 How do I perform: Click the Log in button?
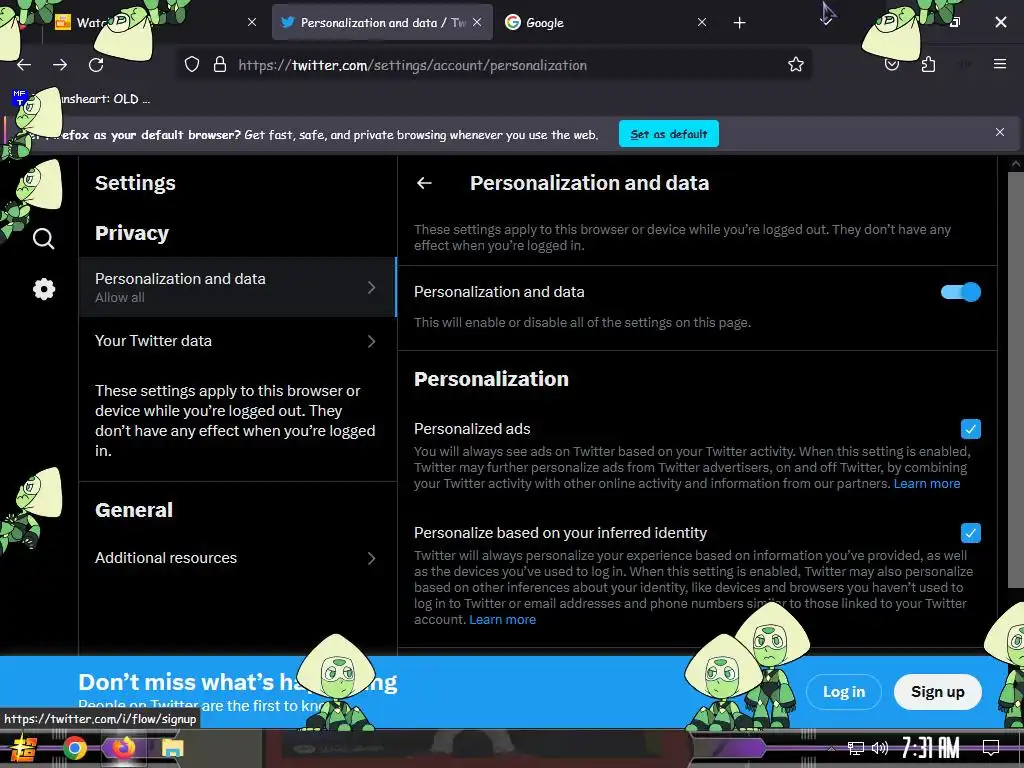pyautogui.click(x=844, y=692)
